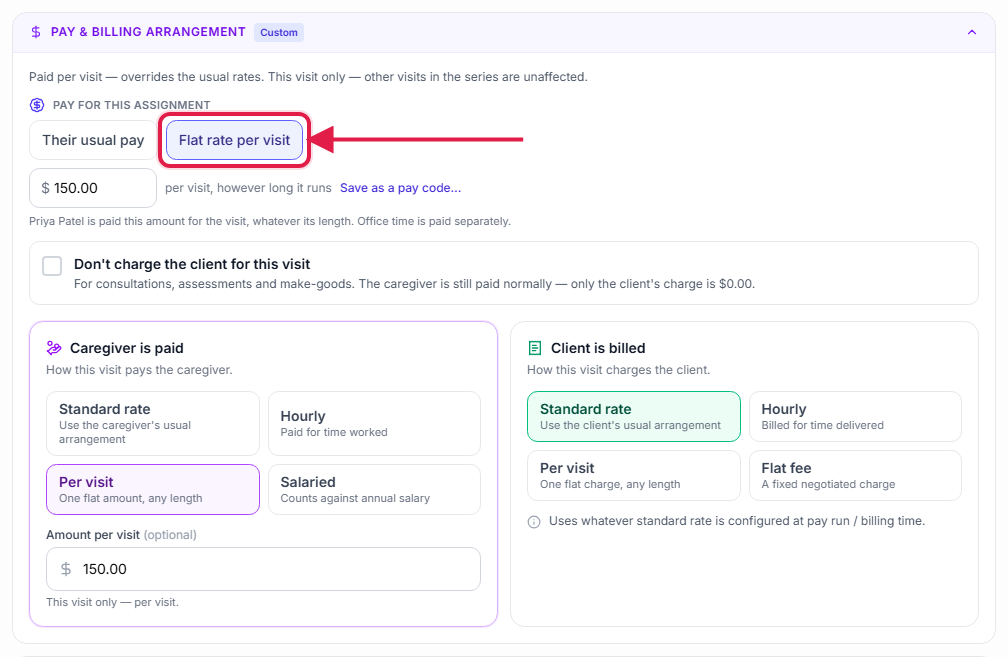Screen dimensions: 1008x657
Task: Select Flat rate per visit option
Action: (235, 140)
